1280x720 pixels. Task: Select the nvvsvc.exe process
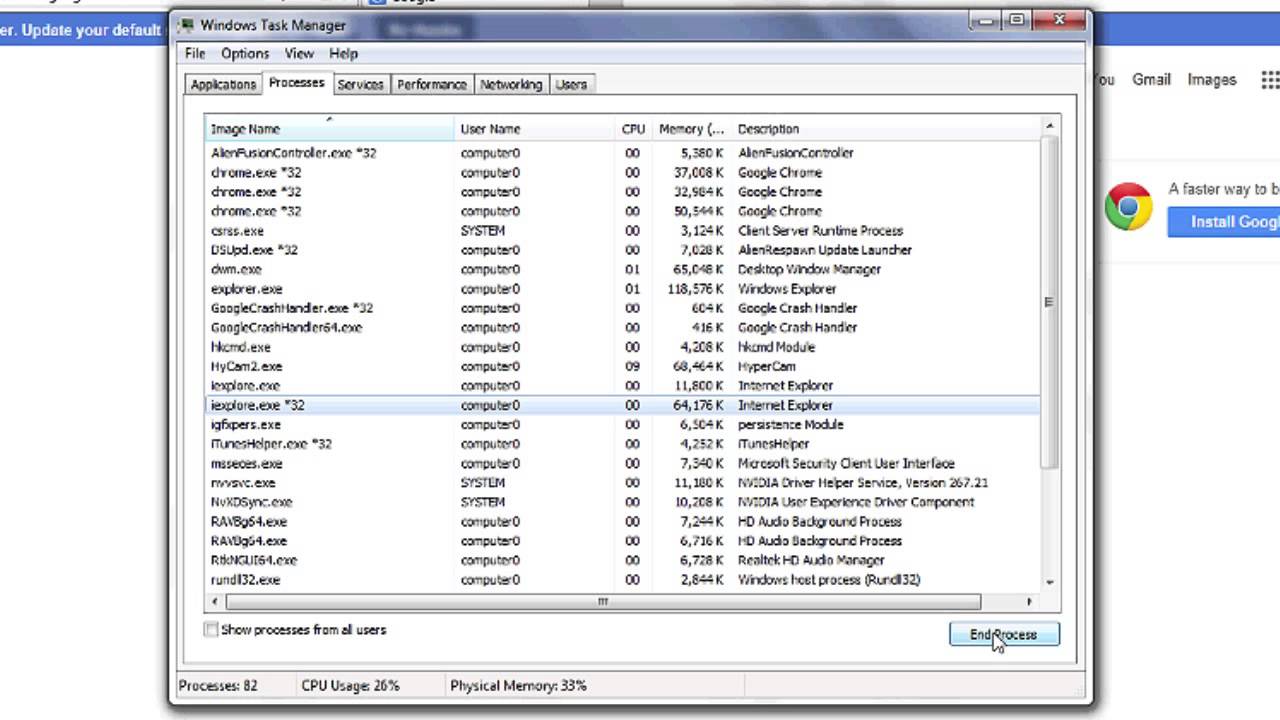tap(622, 483)
